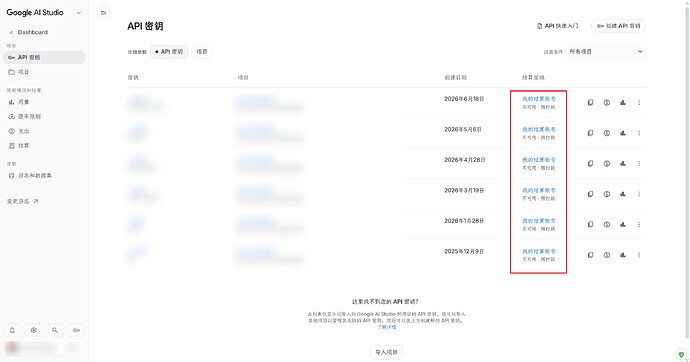View usage chart for 2026年3月19日 key
690x362 pixels.
click(x=623, y=194)
